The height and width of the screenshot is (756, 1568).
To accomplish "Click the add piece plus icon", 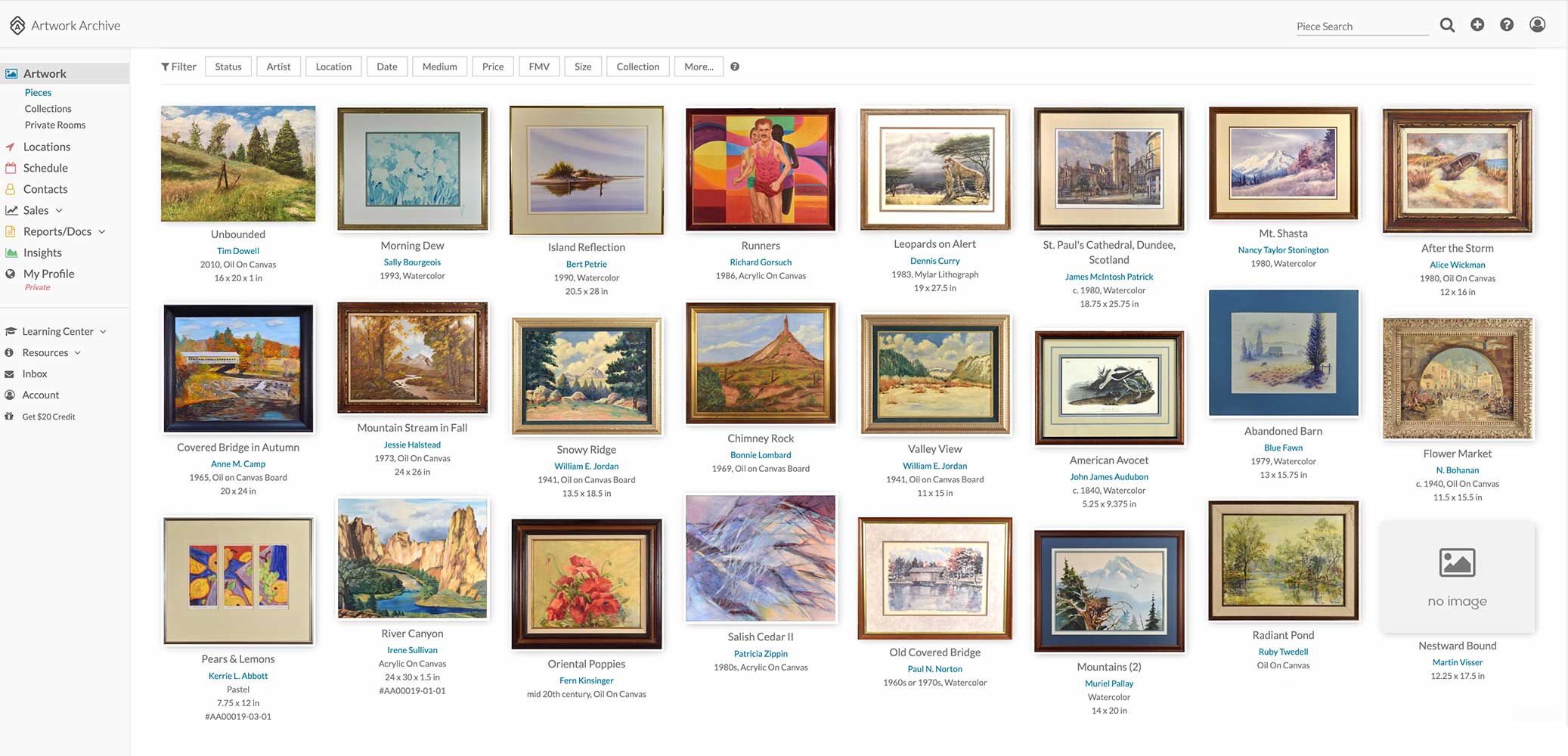I will pos(1477,25).
